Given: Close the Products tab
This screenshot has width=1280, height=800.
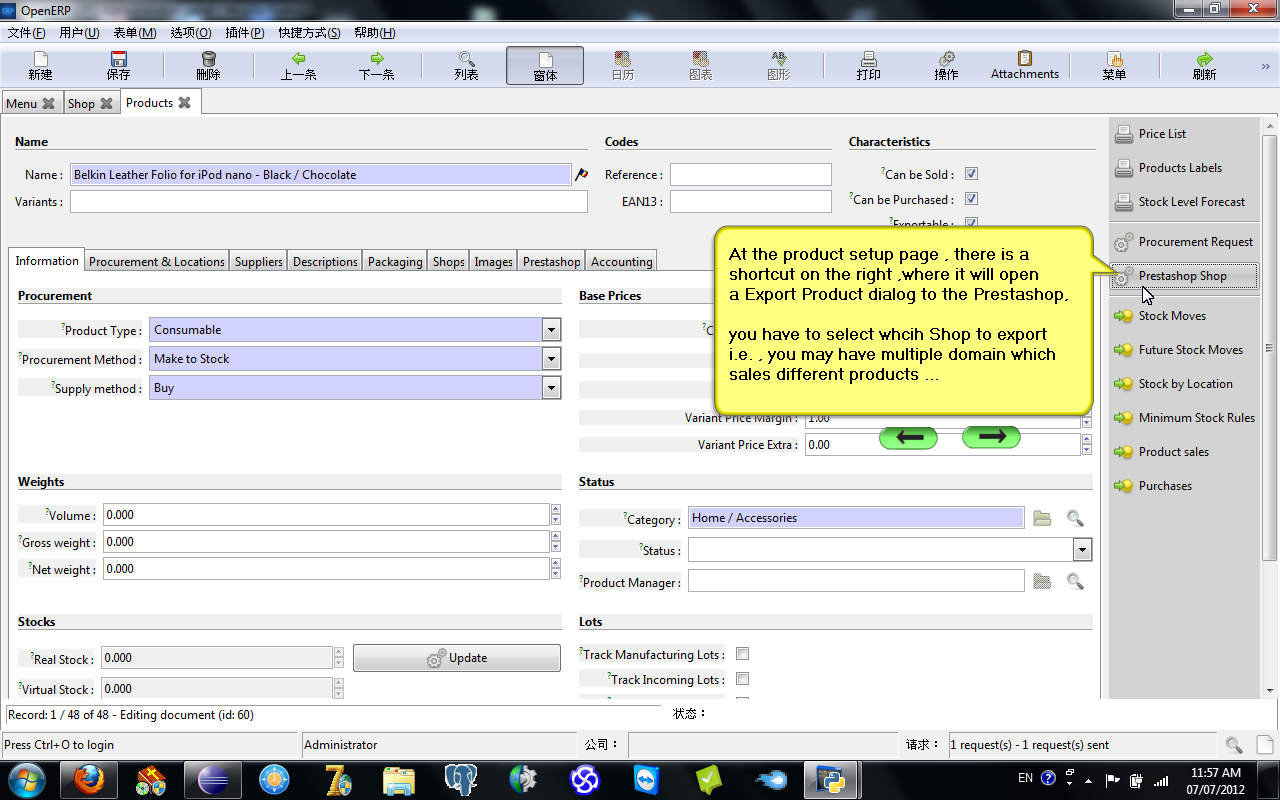Looking at the screenshot, I should [x=185, y=103].
